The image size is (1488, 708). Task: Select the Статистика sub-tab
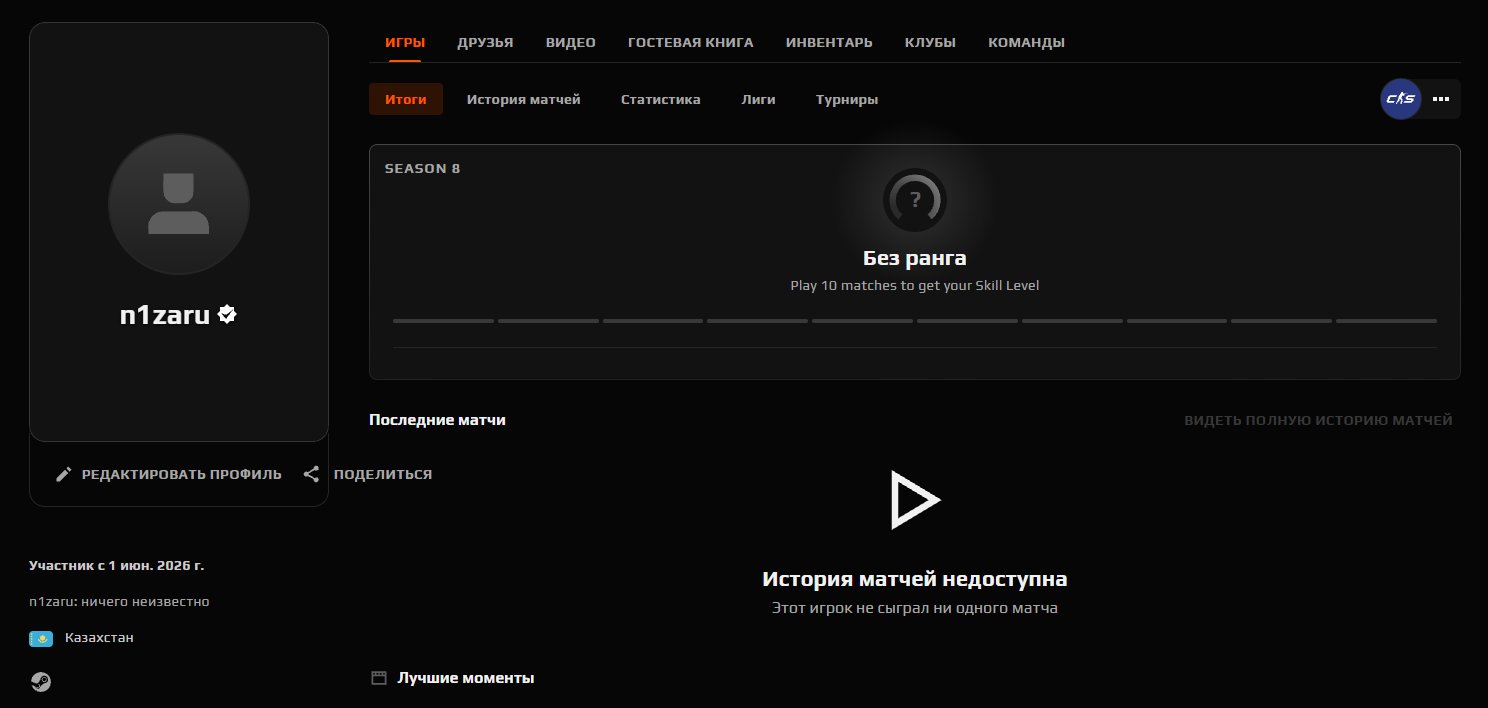[x=660, y=99]
